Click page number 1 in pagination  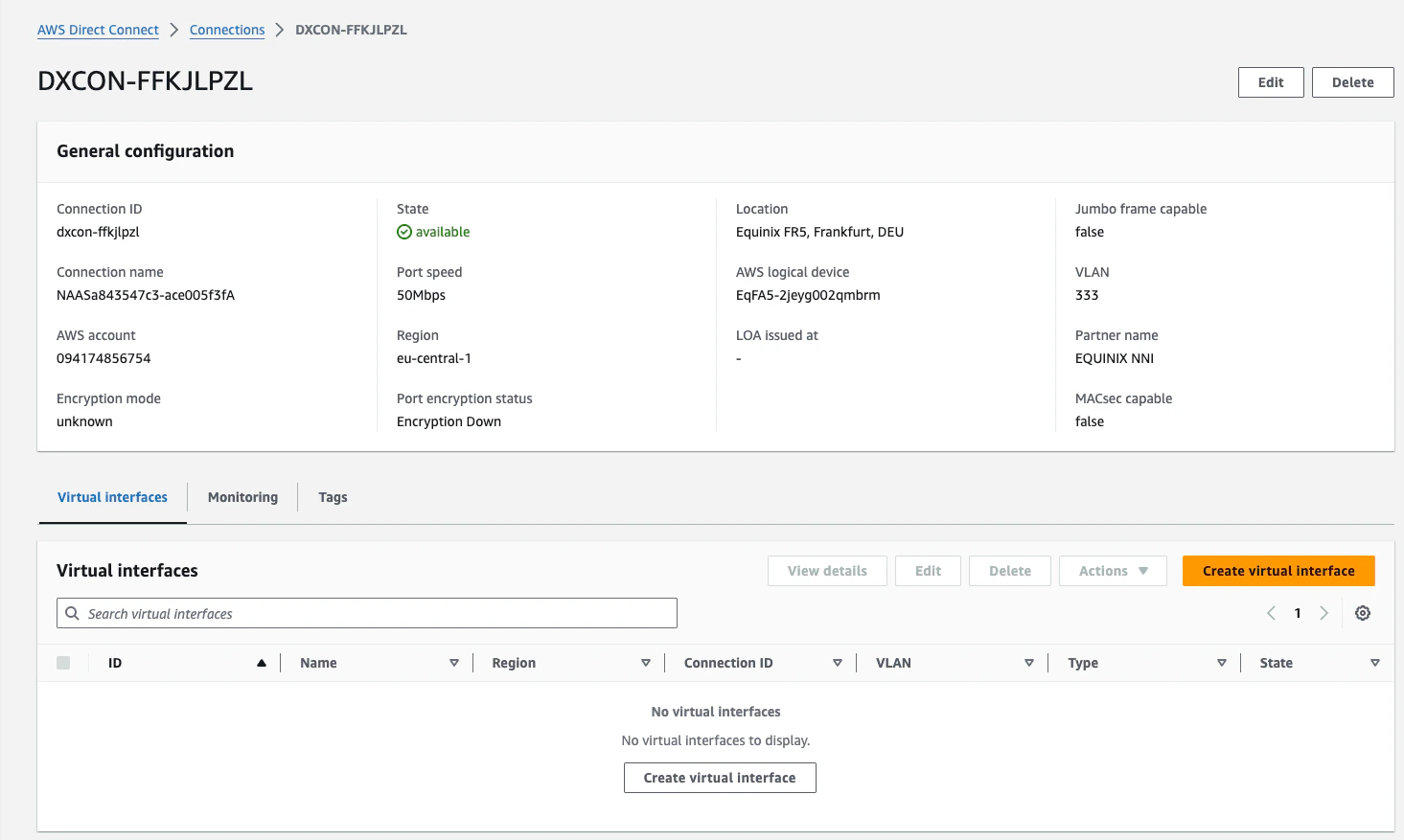click(x=1298, y=613)
